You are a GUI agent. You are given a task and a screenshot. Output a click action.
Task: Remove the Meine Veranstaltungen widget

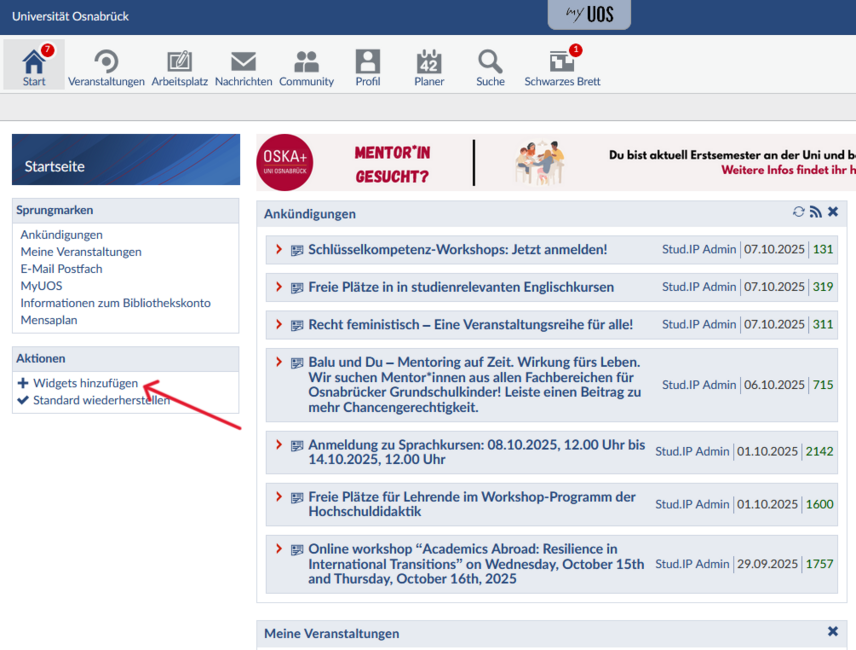point(833,632)
